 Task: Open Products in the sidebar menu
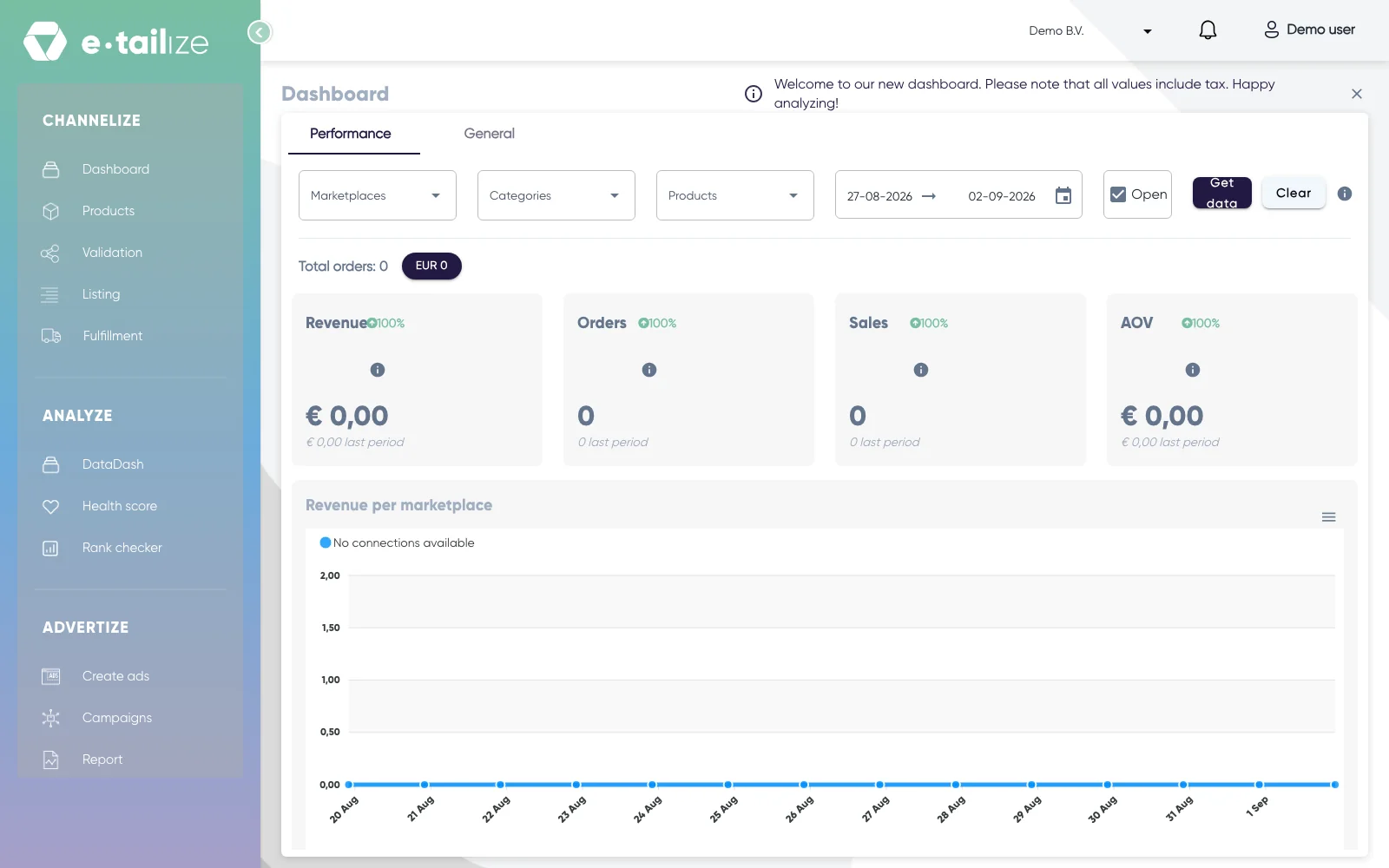coord(109,211)
